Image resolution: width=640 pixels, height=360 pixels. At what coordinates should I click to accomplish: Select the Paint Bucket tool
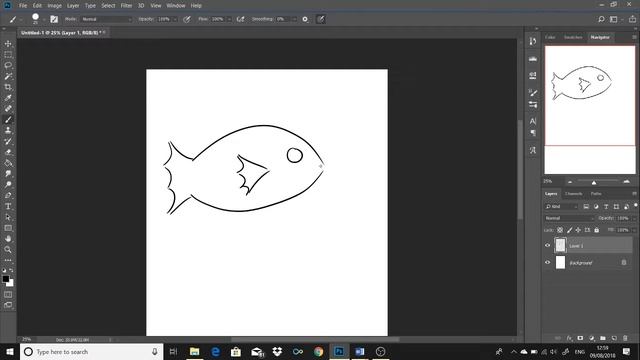[x=8, y=163]
